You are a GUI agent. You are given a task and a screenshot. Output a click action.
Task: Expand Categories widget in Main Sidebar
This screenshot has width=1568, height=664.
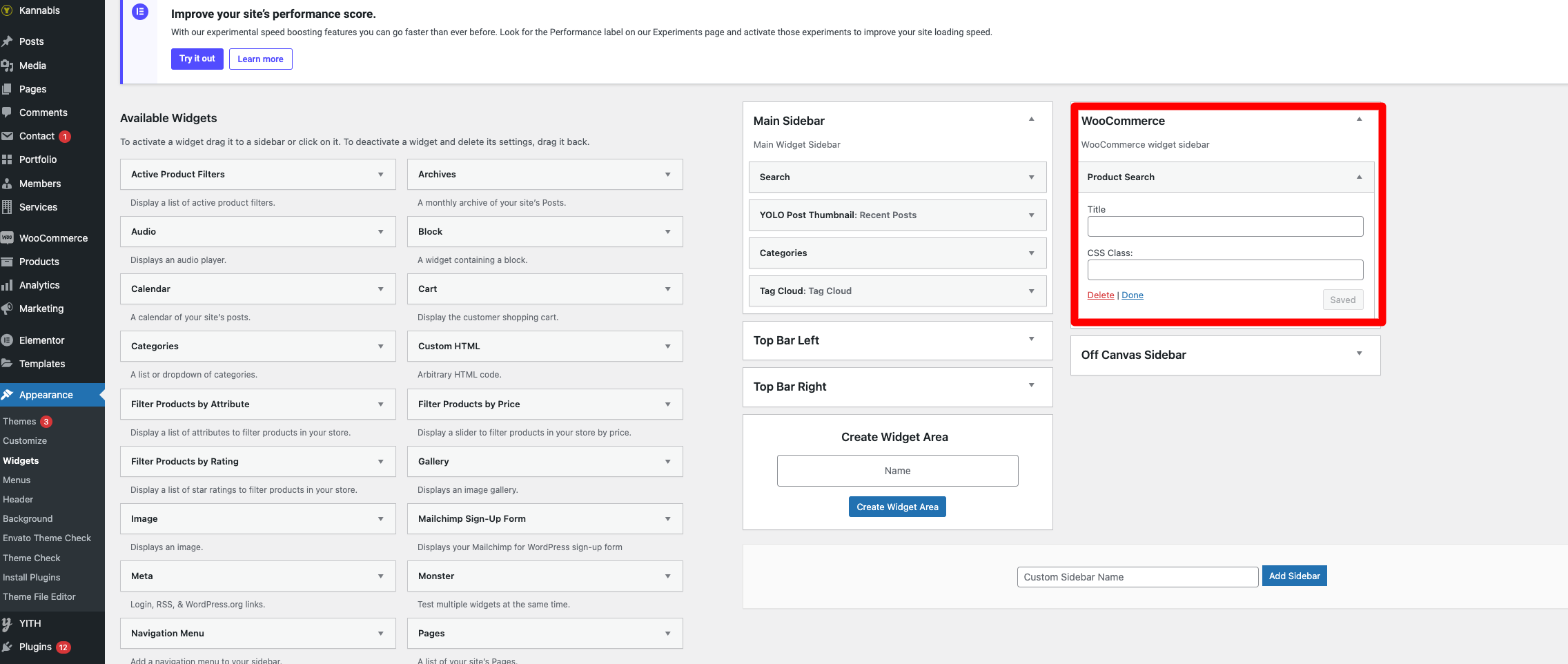1032,253
